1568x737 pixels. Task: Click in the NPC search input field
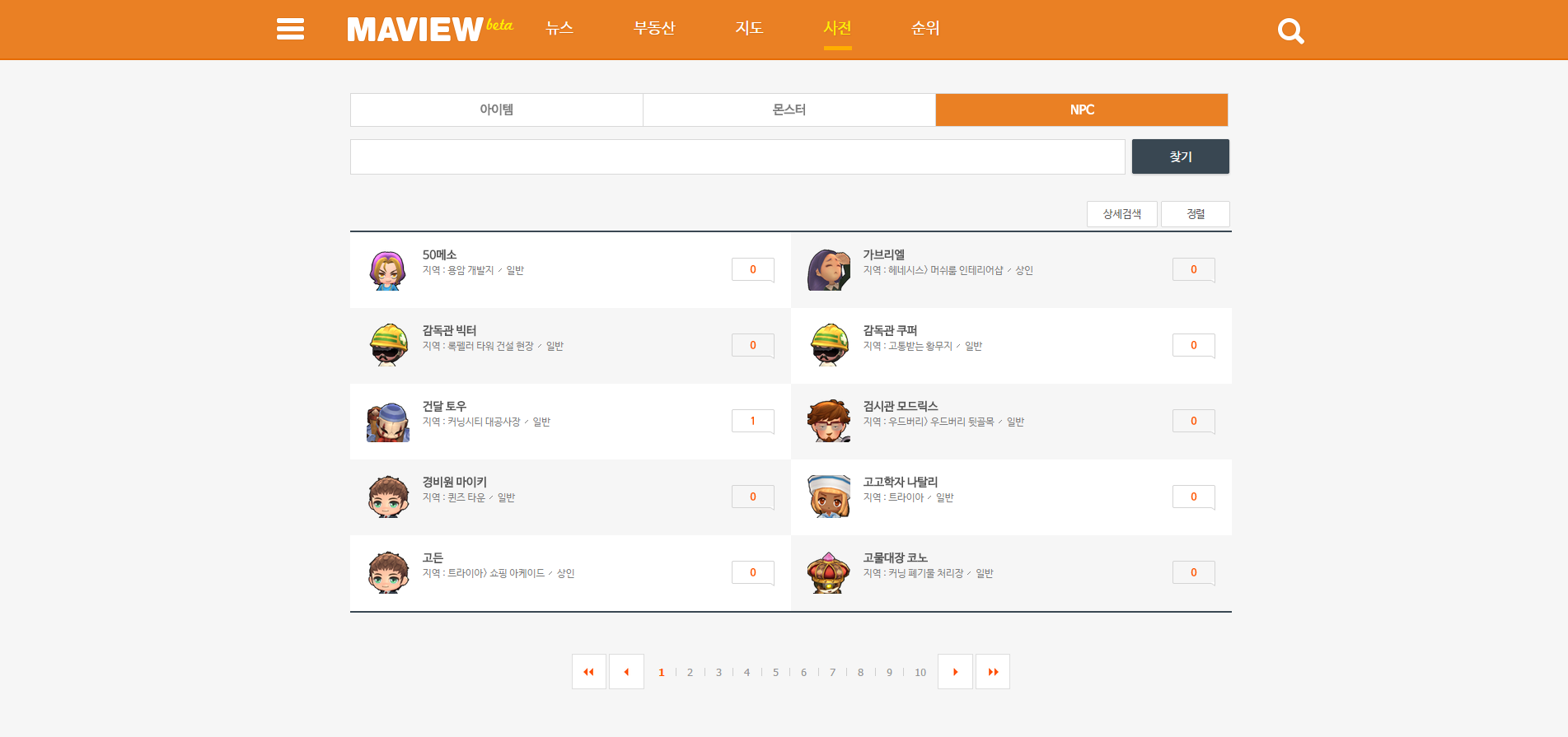(737, 156)
